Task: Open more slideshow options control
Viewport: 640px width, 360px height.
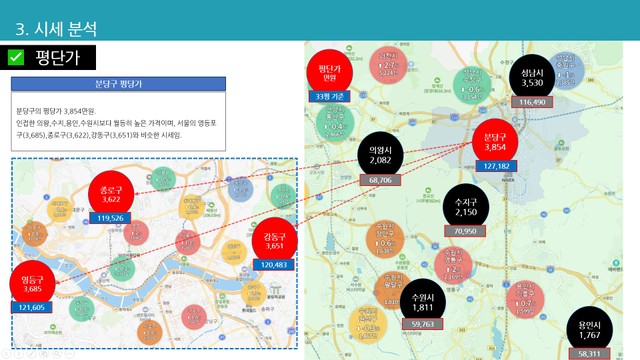Action: pos(69,353)
